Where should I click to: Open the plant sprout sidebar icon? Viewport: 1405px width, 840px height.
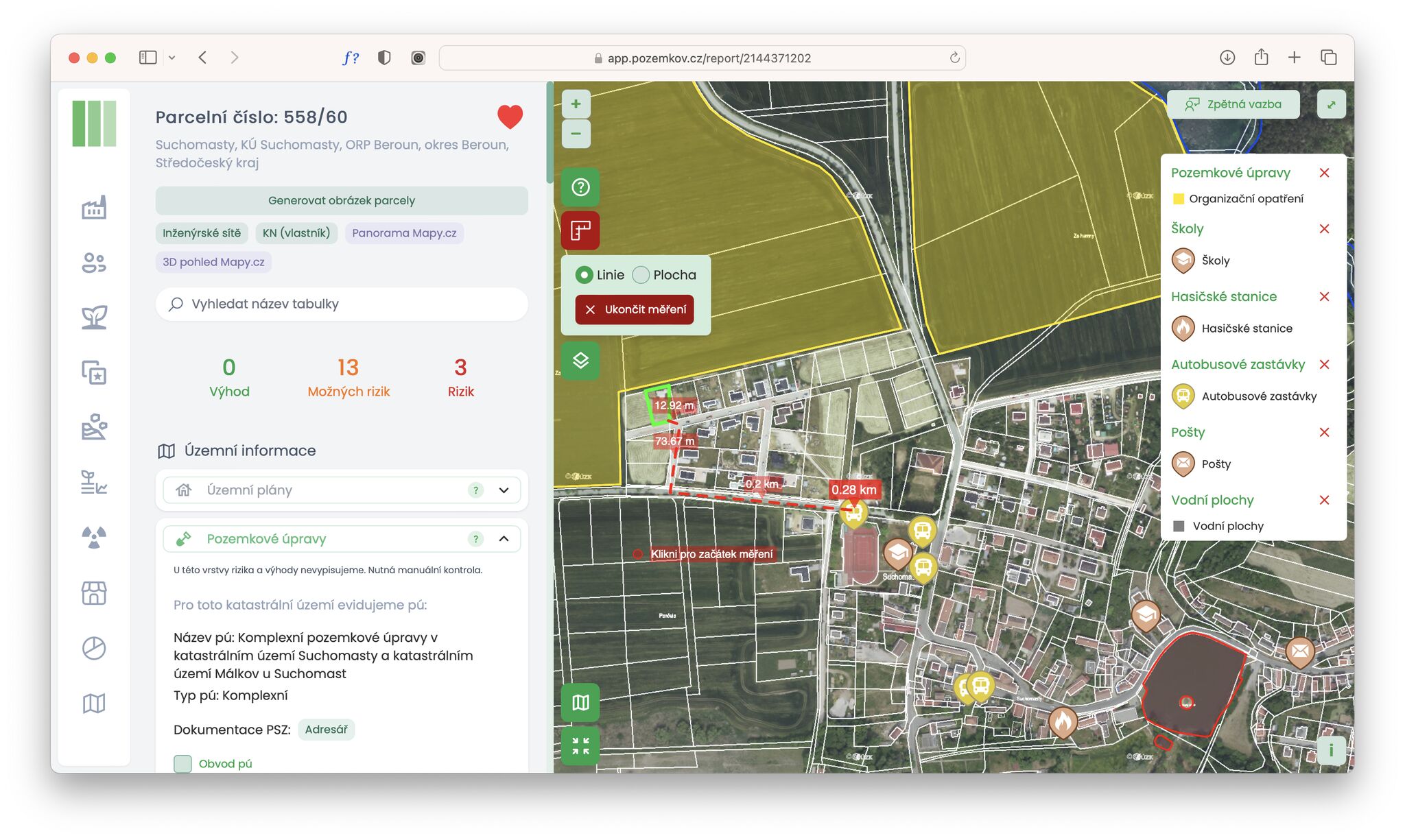(x=94, y=317)
